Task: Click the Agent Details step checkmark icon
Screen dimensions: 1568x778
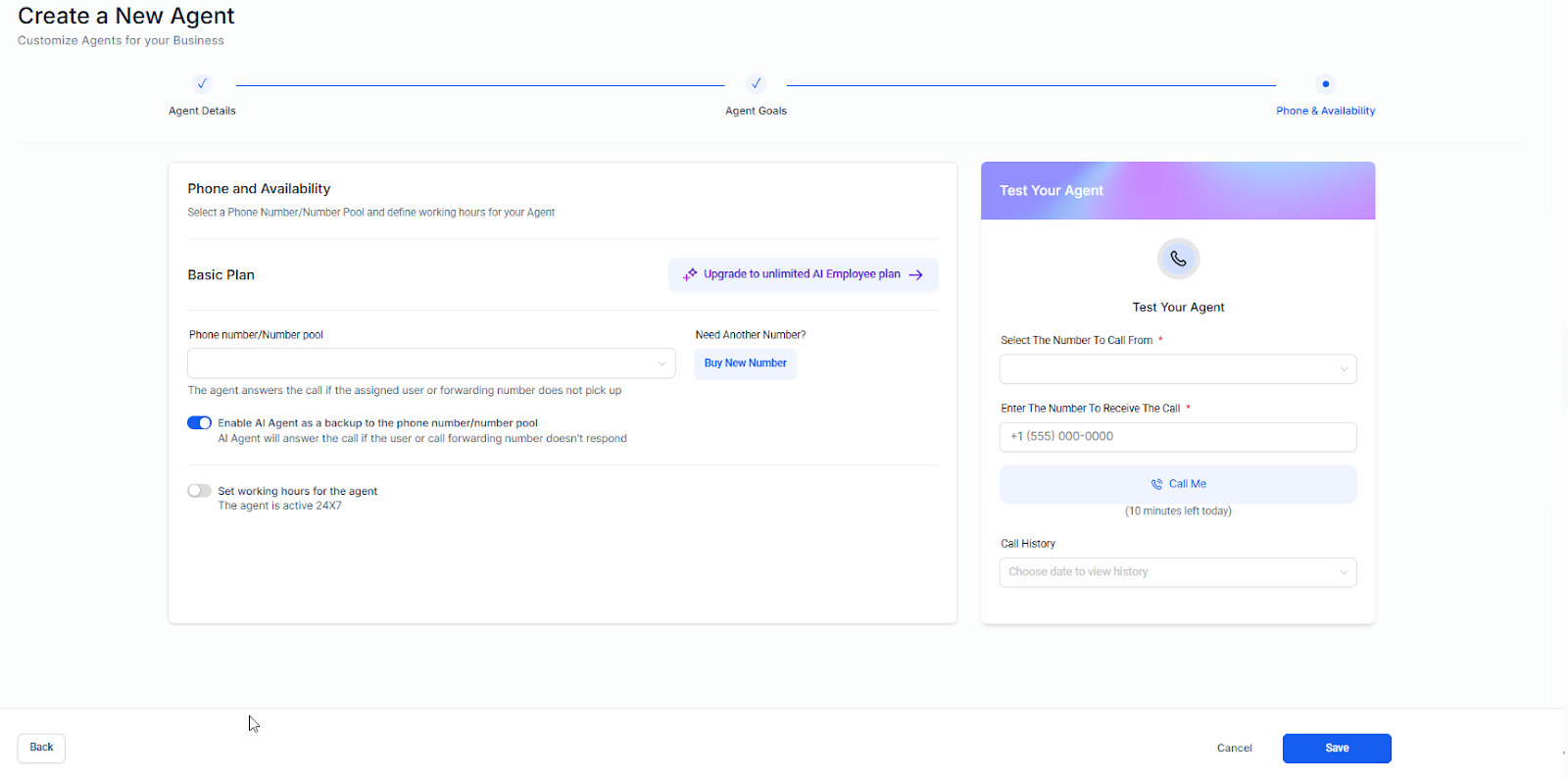Action: pyautogui.click(x=202, y=84)
